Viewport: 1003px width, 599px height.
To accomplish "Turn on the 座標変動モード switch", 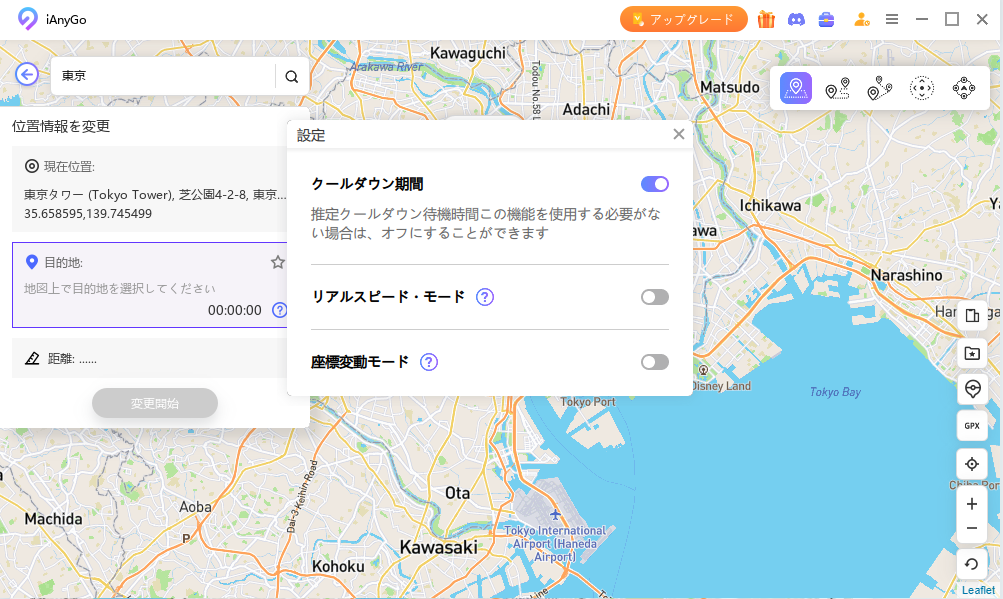I will (654, 362).
